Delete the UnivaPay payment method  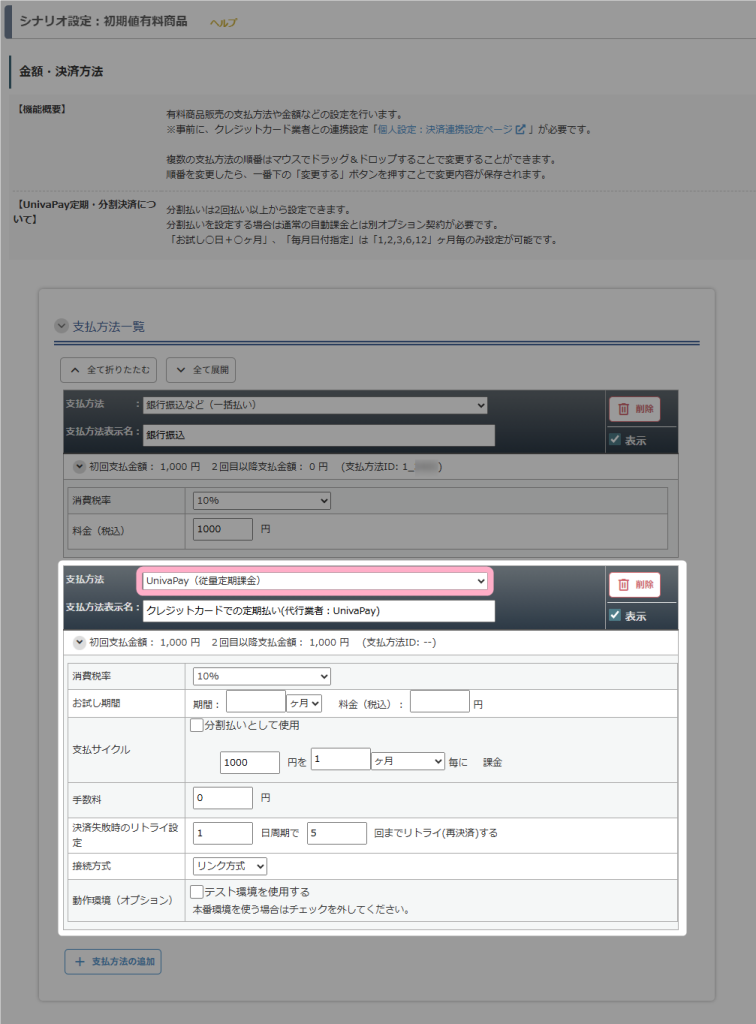[634, 585]
